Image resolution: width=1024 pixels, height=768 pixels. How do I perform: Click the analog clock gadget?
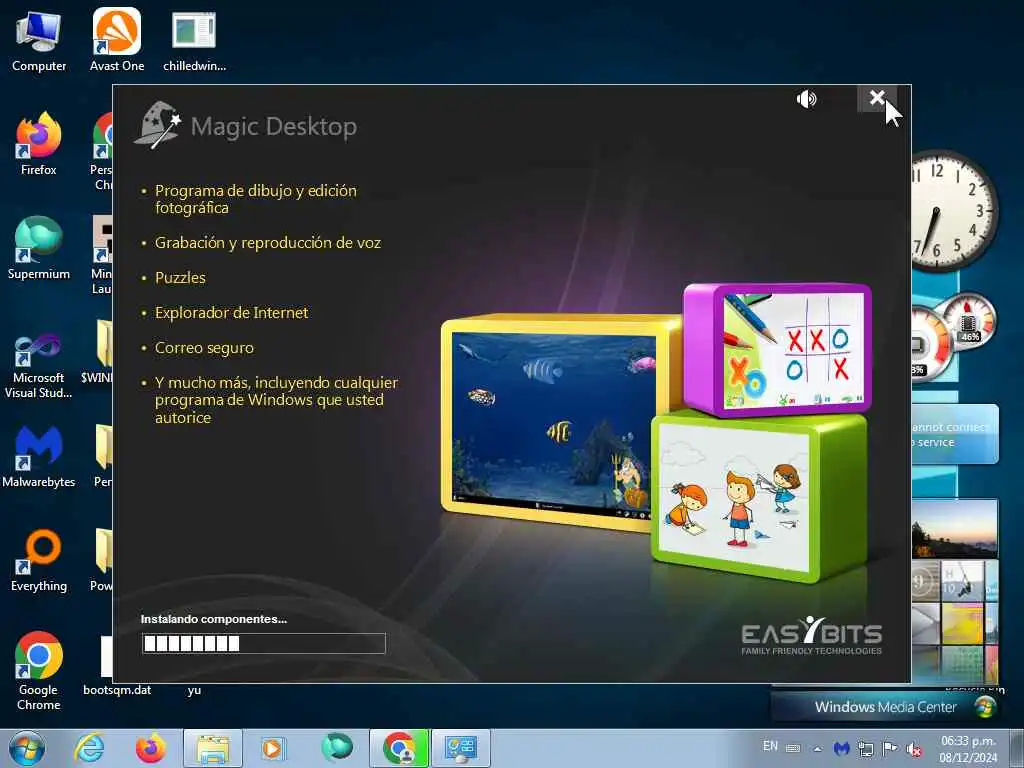[954, 211]
